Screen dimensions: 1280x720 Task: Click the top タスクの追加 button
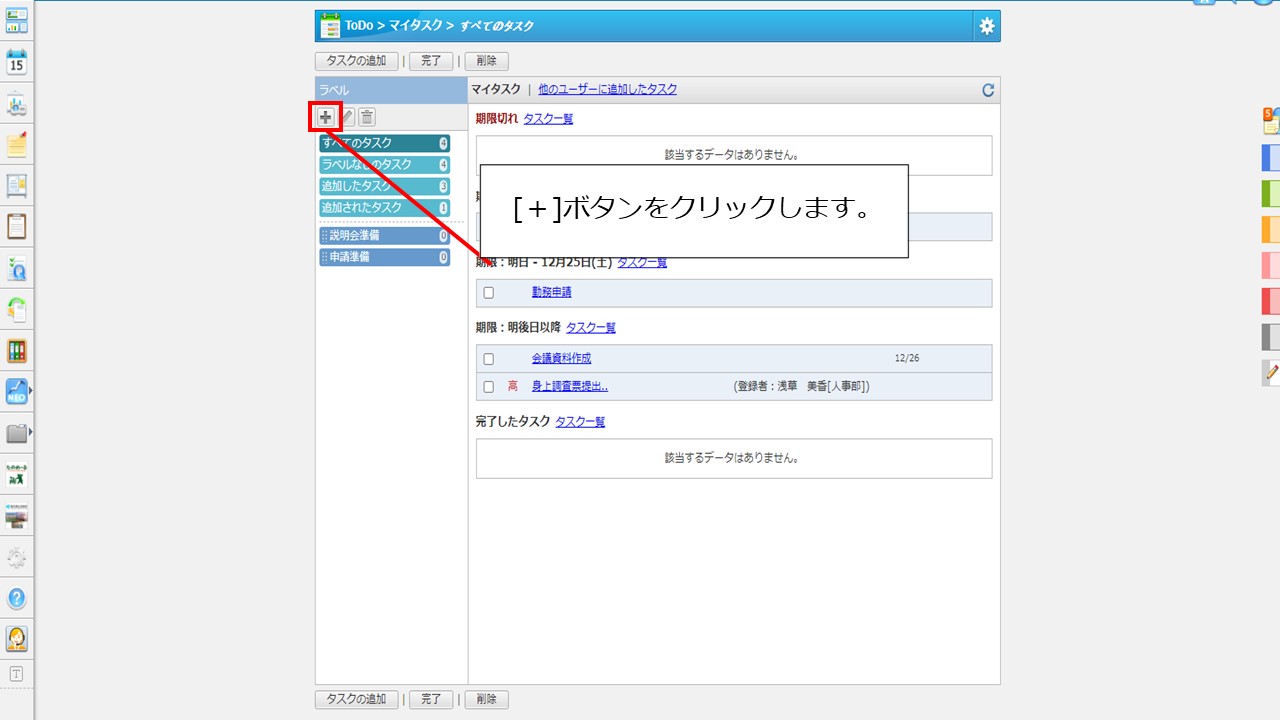tap(357, 61)
